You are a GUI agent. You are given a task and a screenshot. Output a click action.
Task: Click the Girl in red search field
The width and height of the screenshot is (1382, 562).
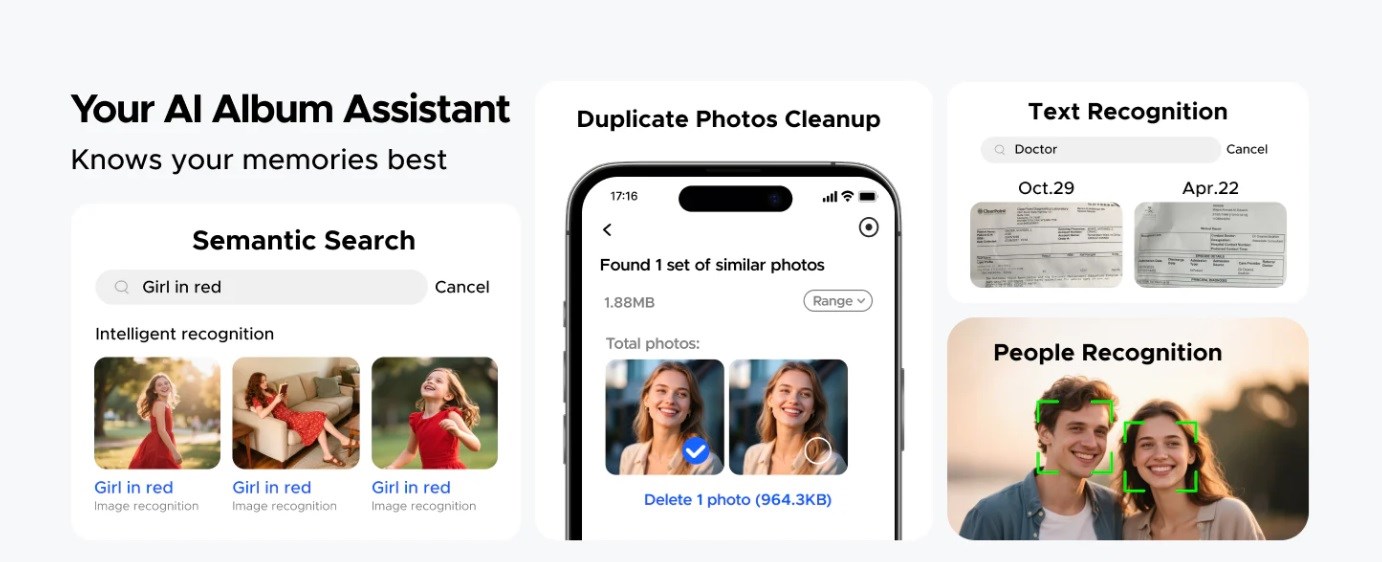[x=261, y=287]
